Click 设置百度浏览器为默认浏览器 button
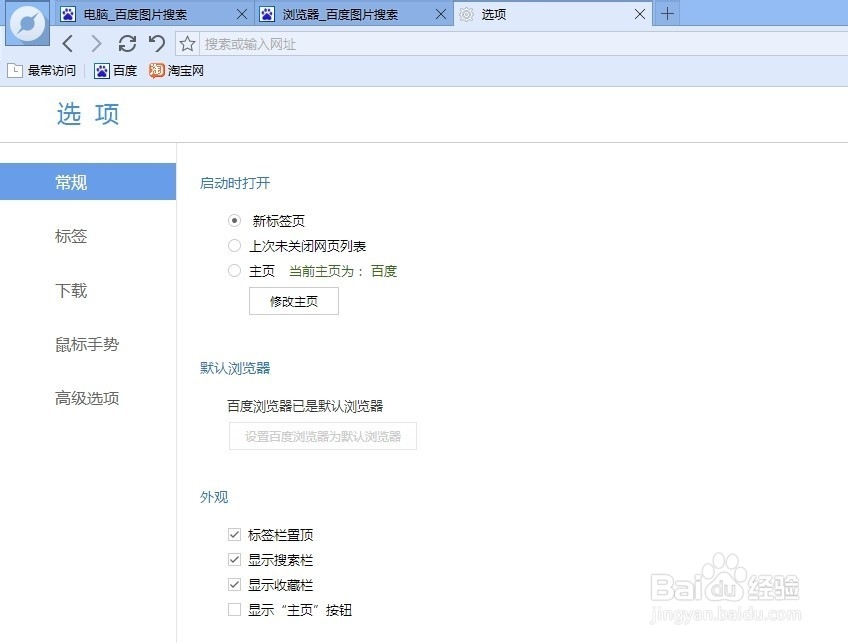 (323, 436)
